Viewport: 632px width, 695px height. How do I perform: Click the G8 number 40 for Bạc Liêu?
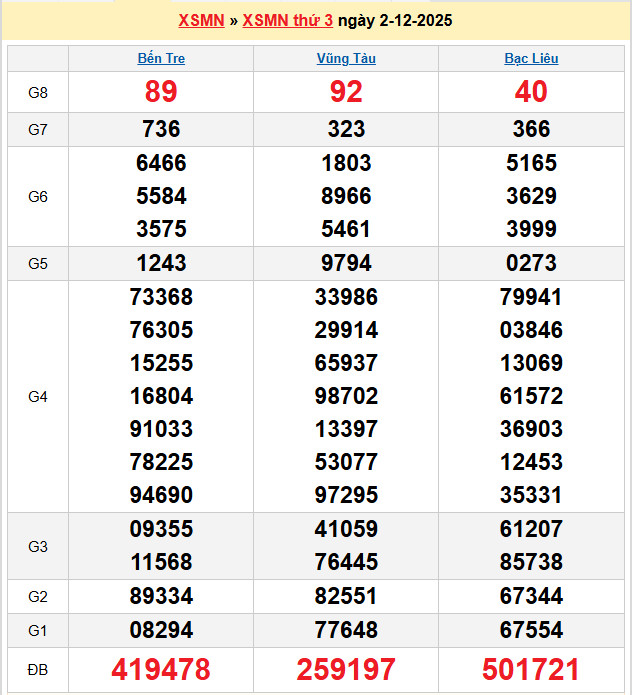pyautogui.click(x=531, y=92)
